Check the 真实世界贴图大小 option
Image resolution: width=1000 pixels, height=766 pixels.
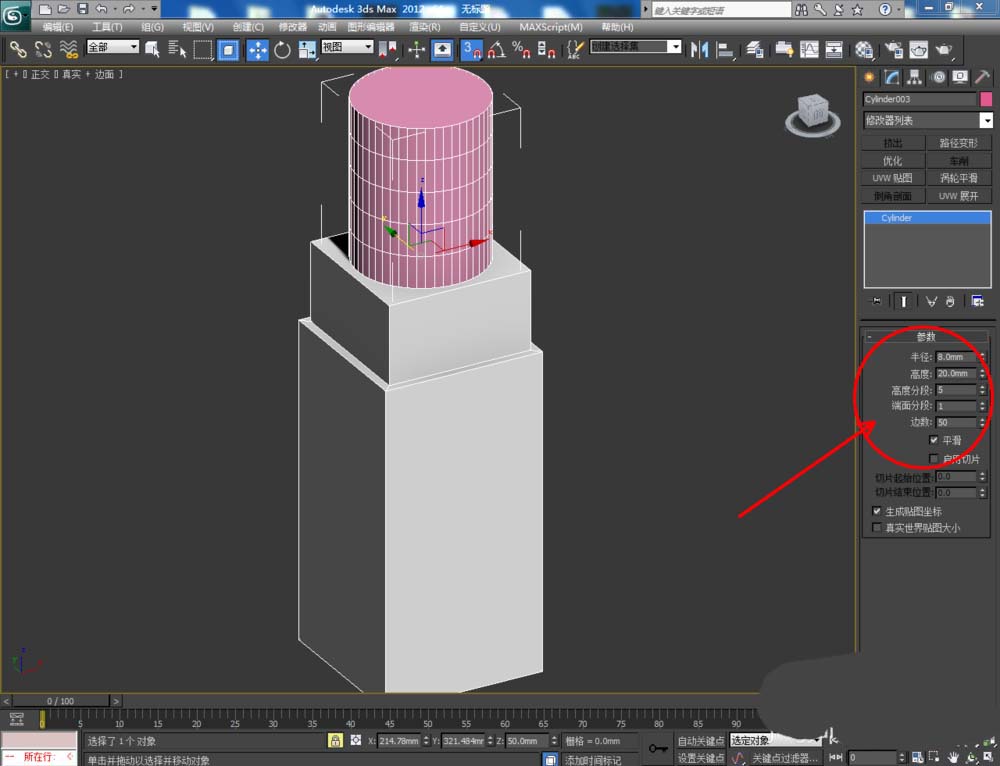point(878,527)
